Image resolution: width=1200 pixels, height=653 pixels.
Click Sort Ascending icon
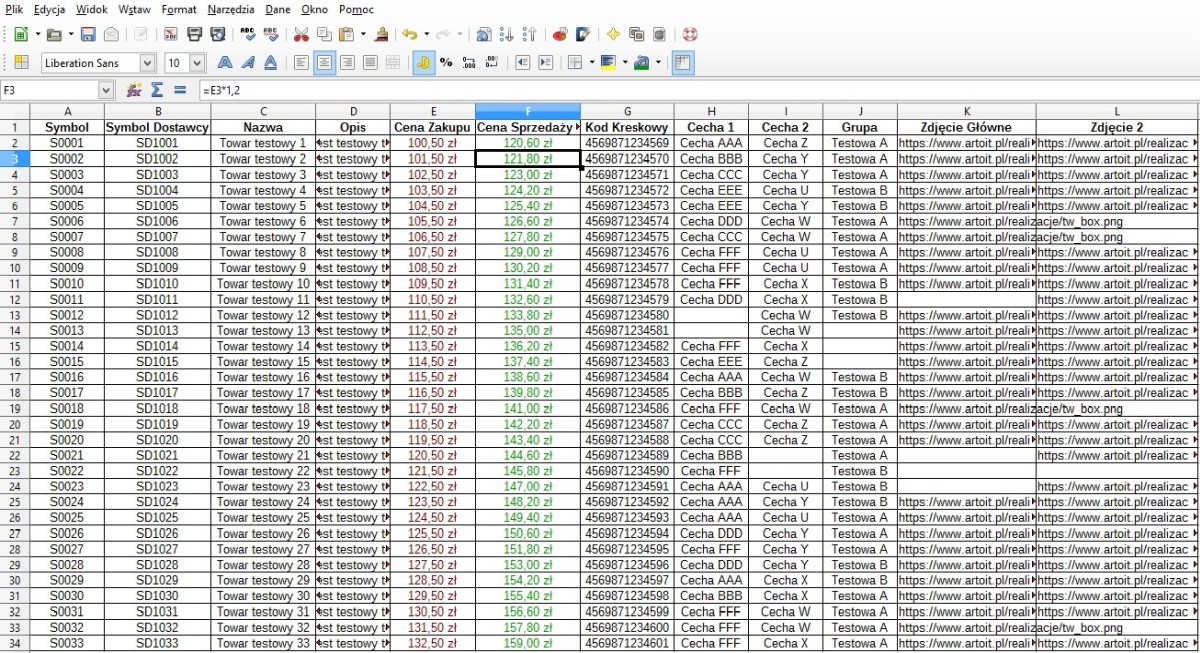(x=507, y=34)
